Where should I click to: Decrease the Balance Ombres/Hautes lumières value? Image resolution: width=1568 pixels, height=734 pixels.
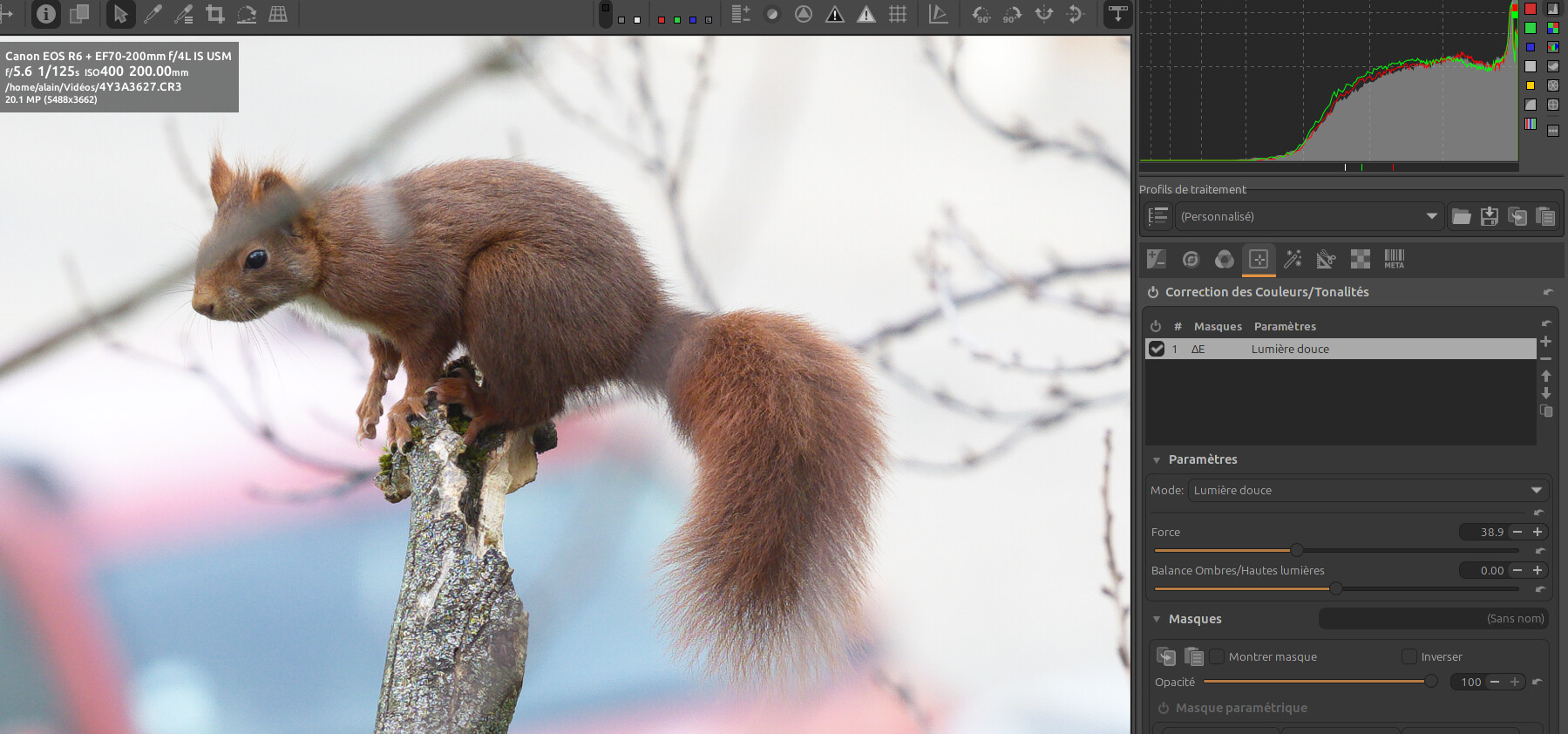1517,570
